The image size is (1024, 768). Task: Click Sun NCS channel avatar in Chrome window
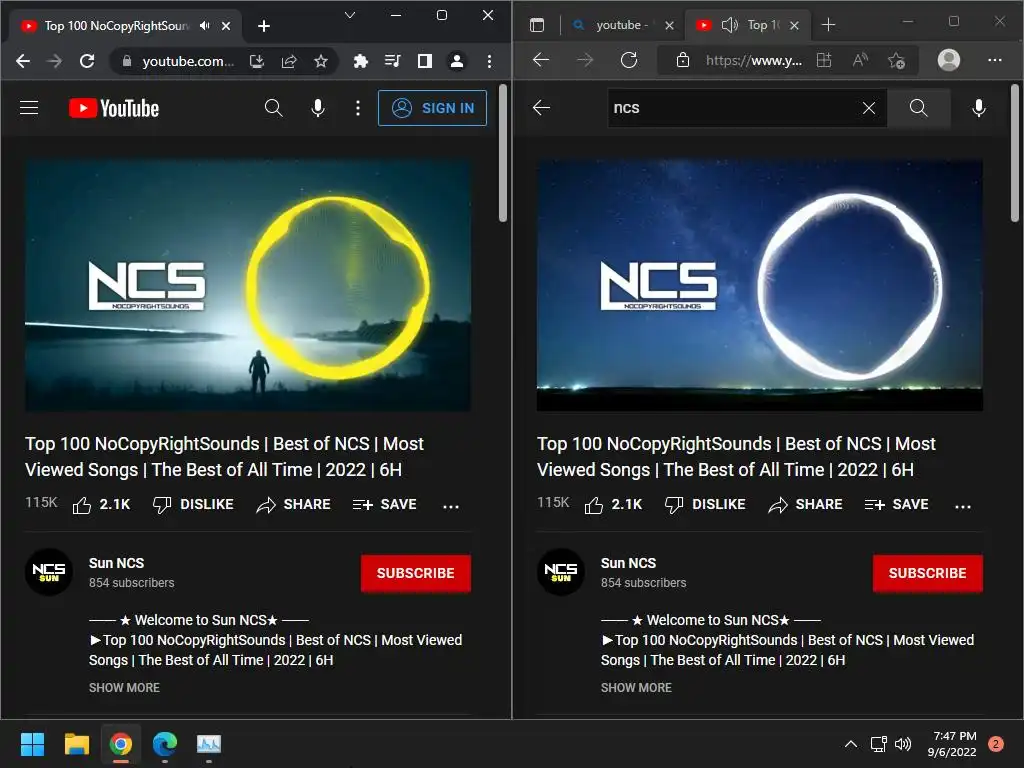click(x=49, y=572)
